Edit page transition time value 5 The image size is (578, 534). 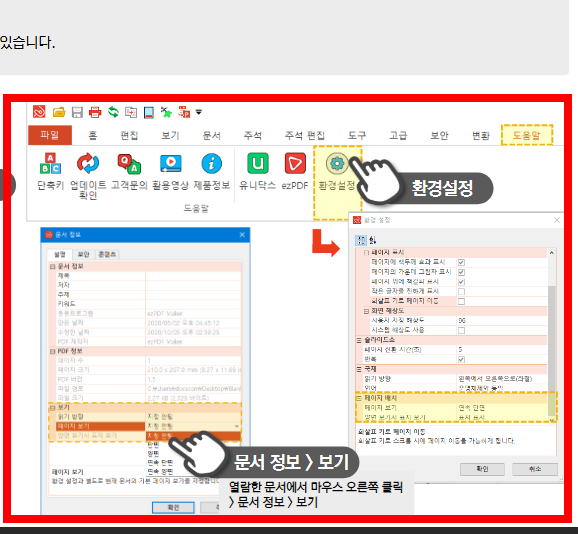point(502,350)
